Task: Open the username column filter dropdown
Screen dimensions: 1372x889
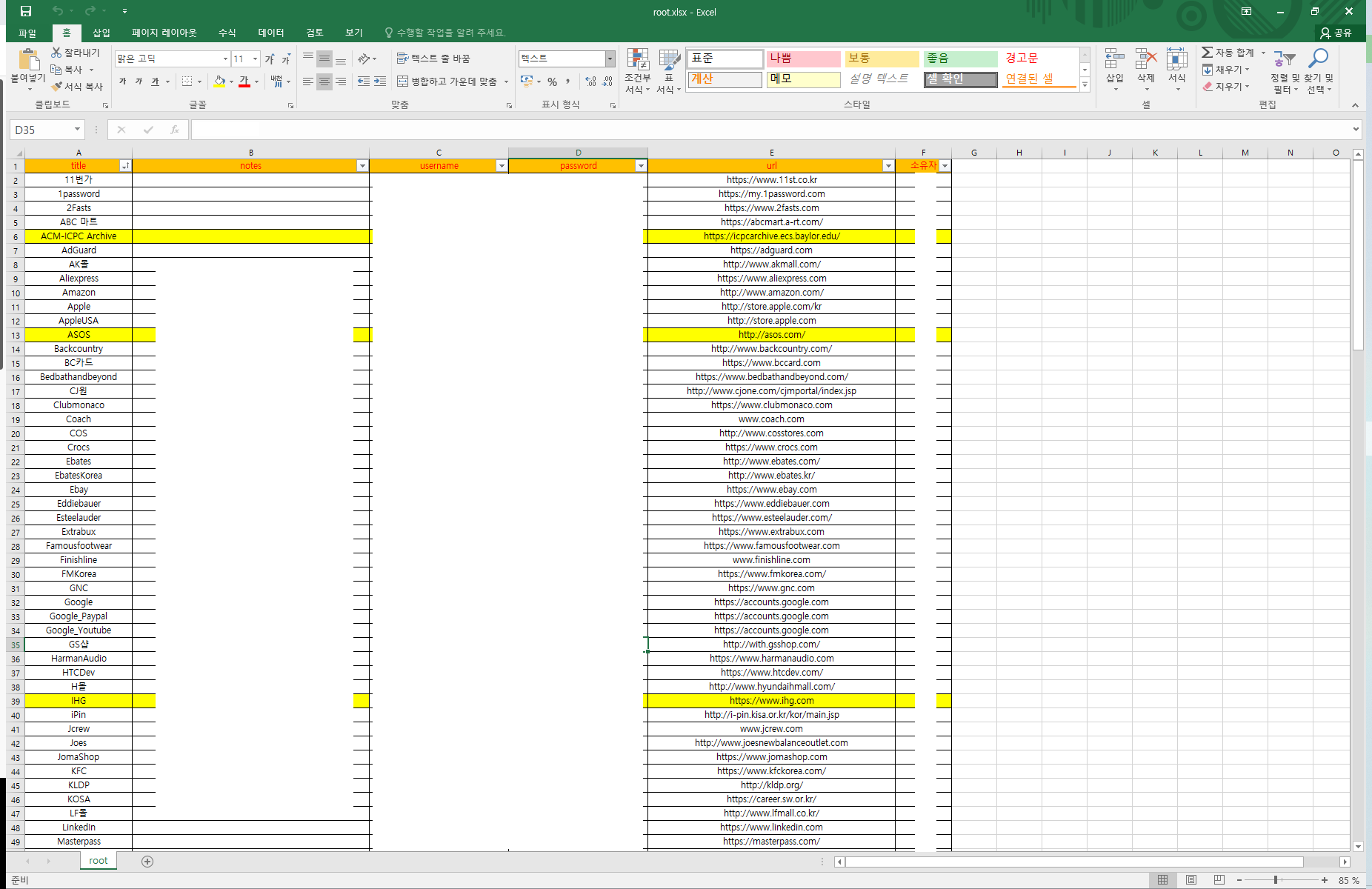Action: coord(502,166)
